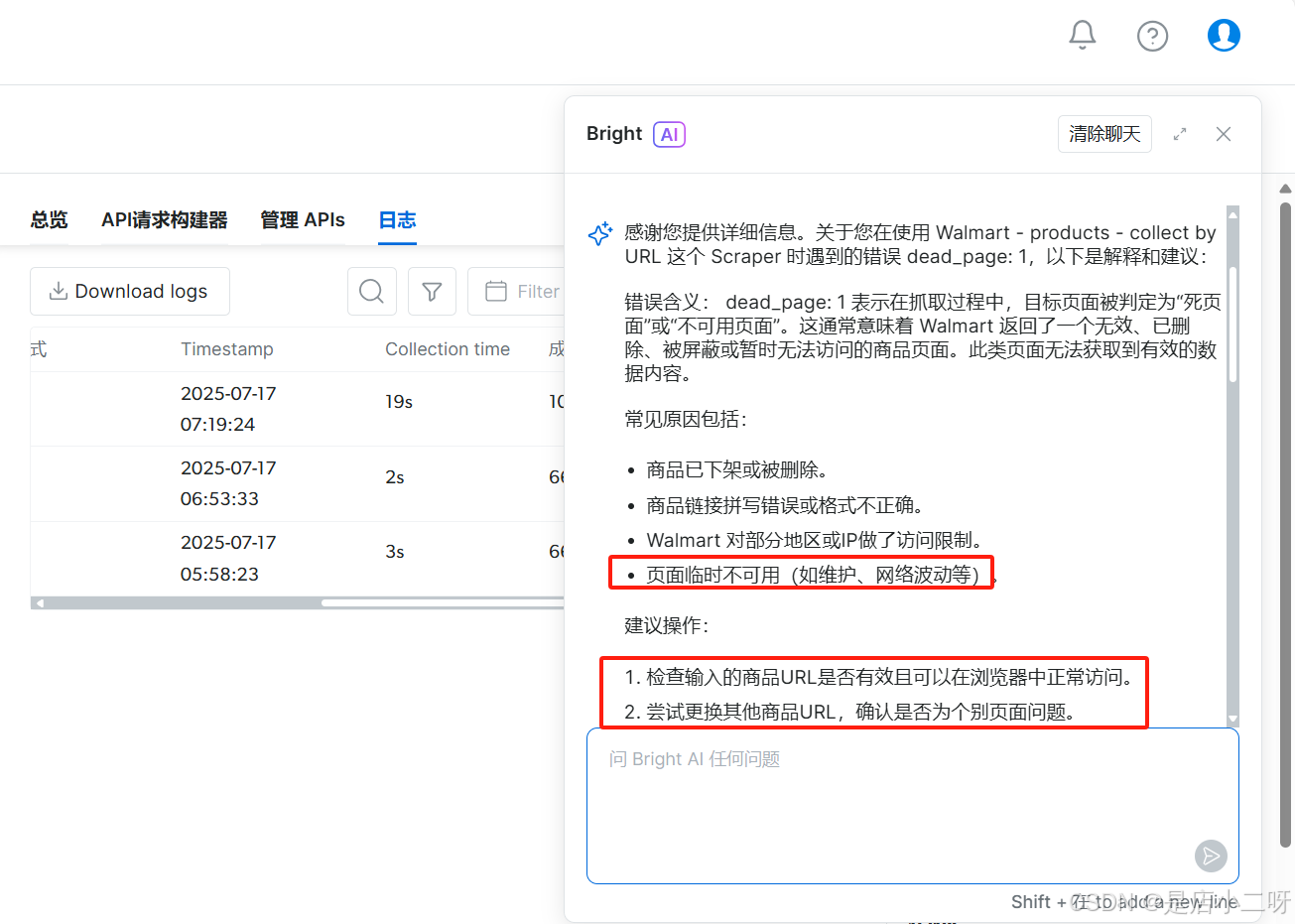Screen dimensions: 1295x924
Task: Click the Bright AI sparkle icon
Action: pyautogui.click(x=600, y=234)
